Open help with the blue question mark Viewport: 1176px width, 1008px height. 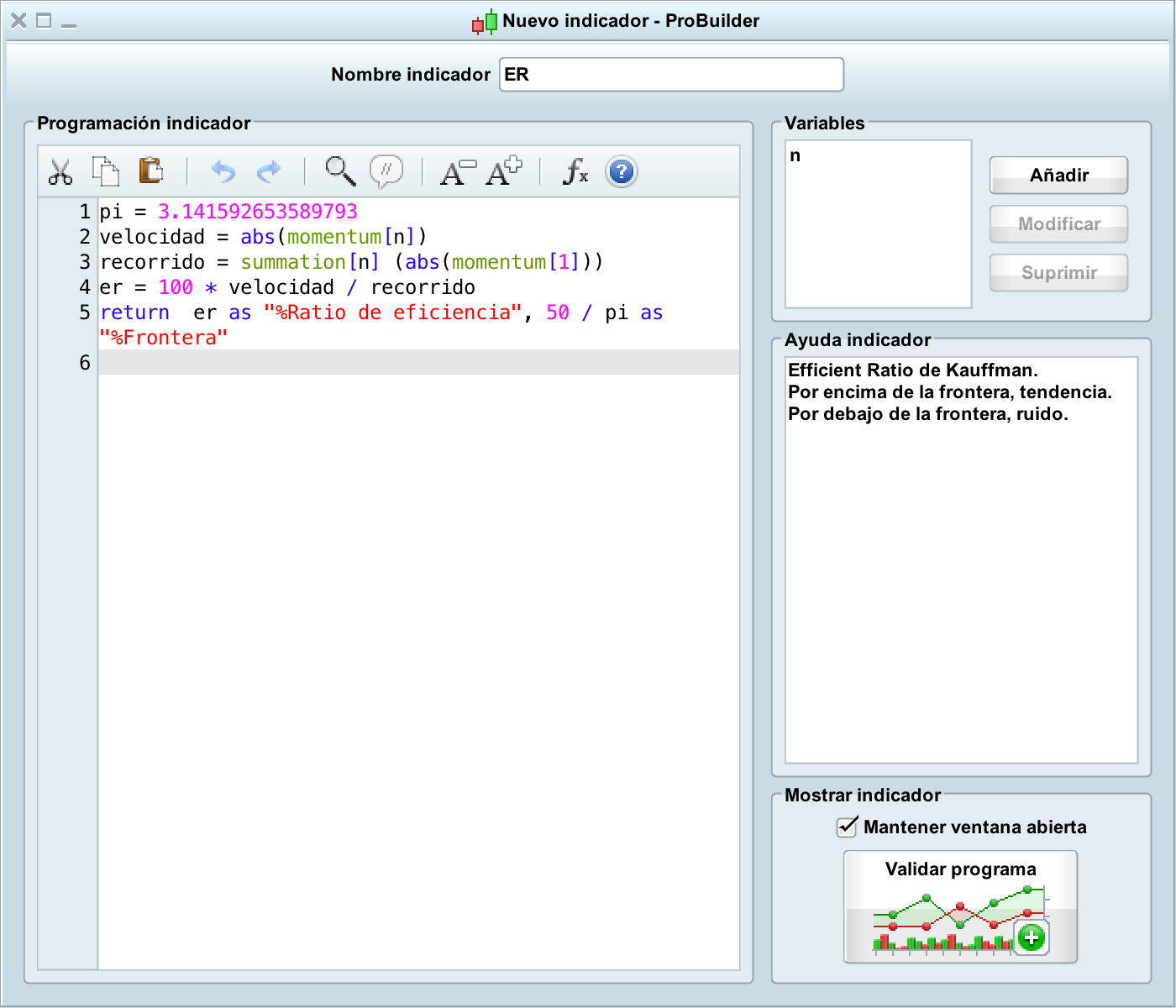pyautogui.click(x=622, y=172)
